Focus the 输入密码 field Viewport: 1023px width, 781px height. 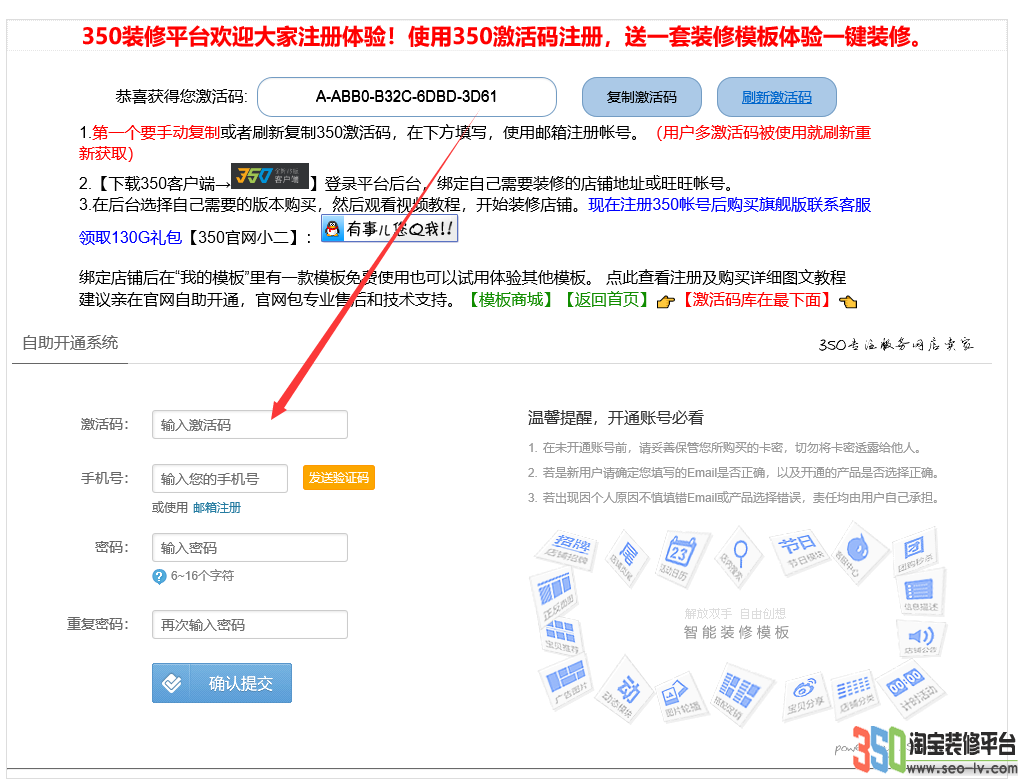pos(250,547)
